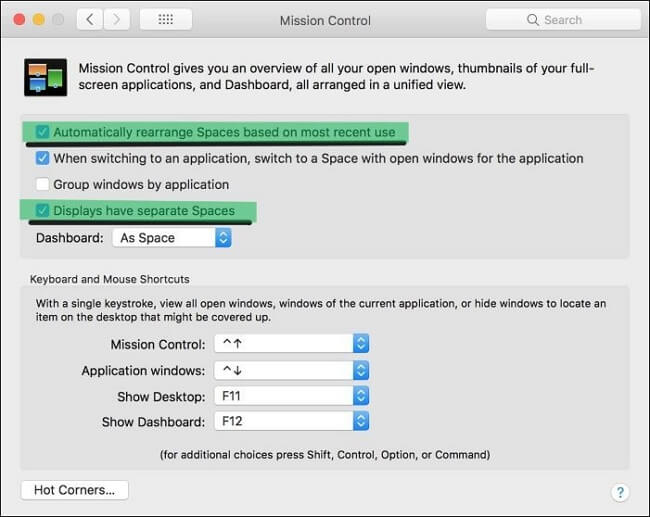Screen dimensions: 650x517
Task: Click the Hot Corners button
Action: [x=75, y=490]
